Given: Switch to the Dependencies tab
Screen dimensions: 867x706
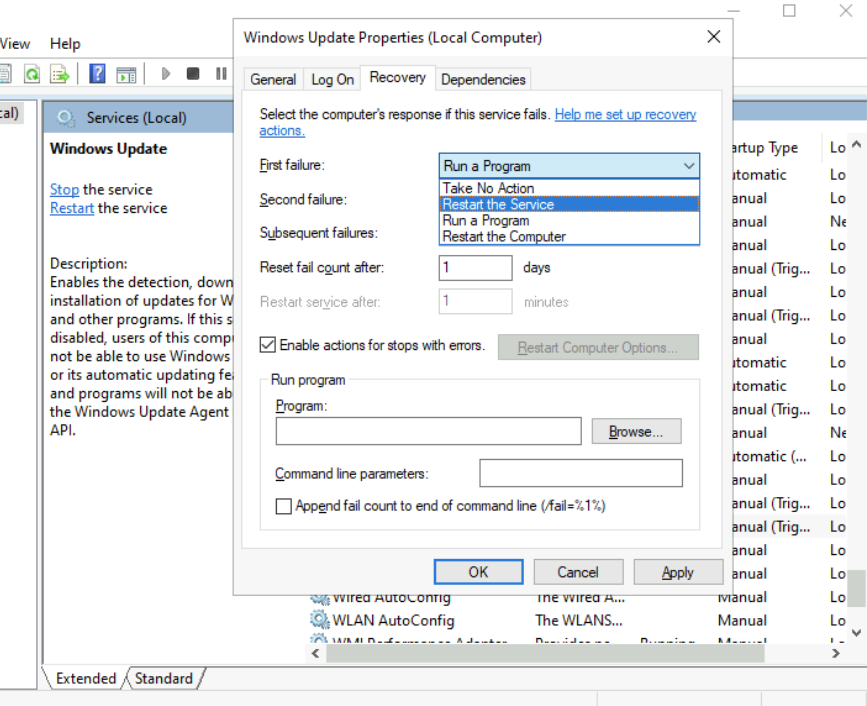Looking at the screenshot, I should (x=483, y=79).
